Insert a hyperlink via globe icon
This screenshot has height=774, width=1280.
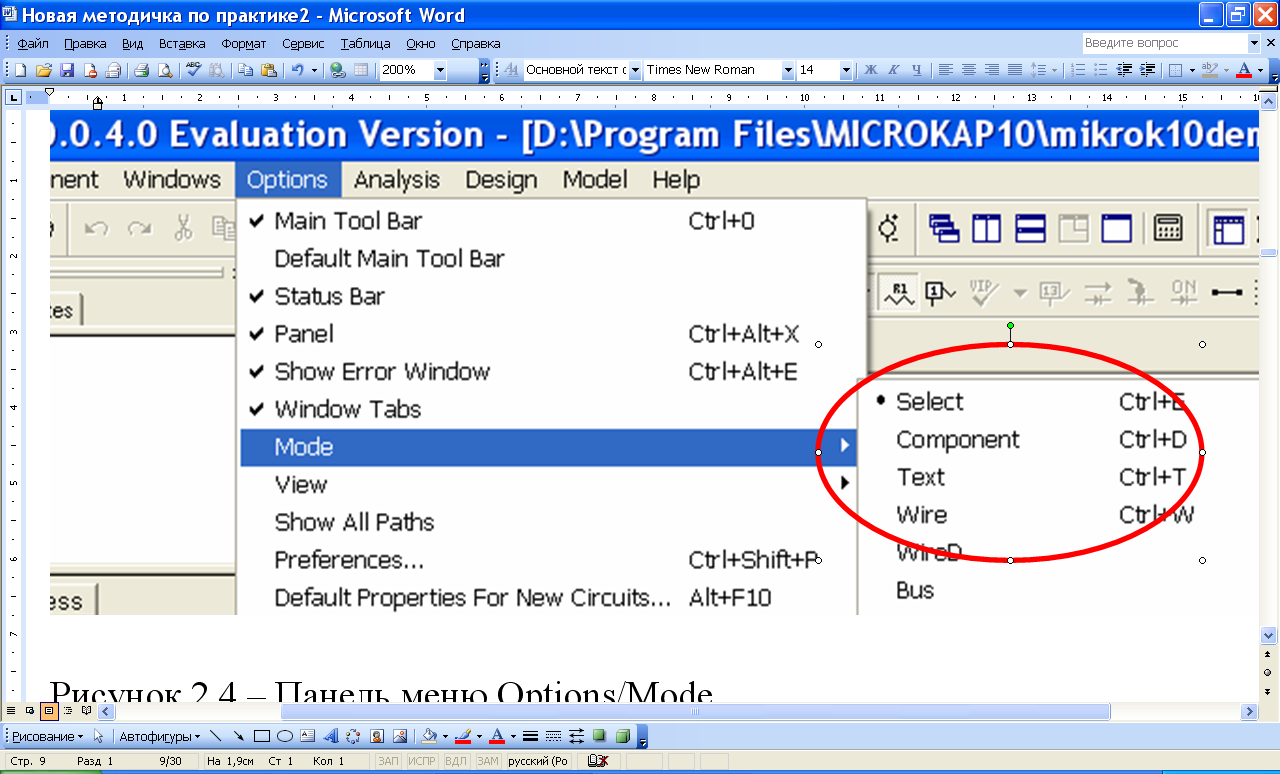[338, 70]
